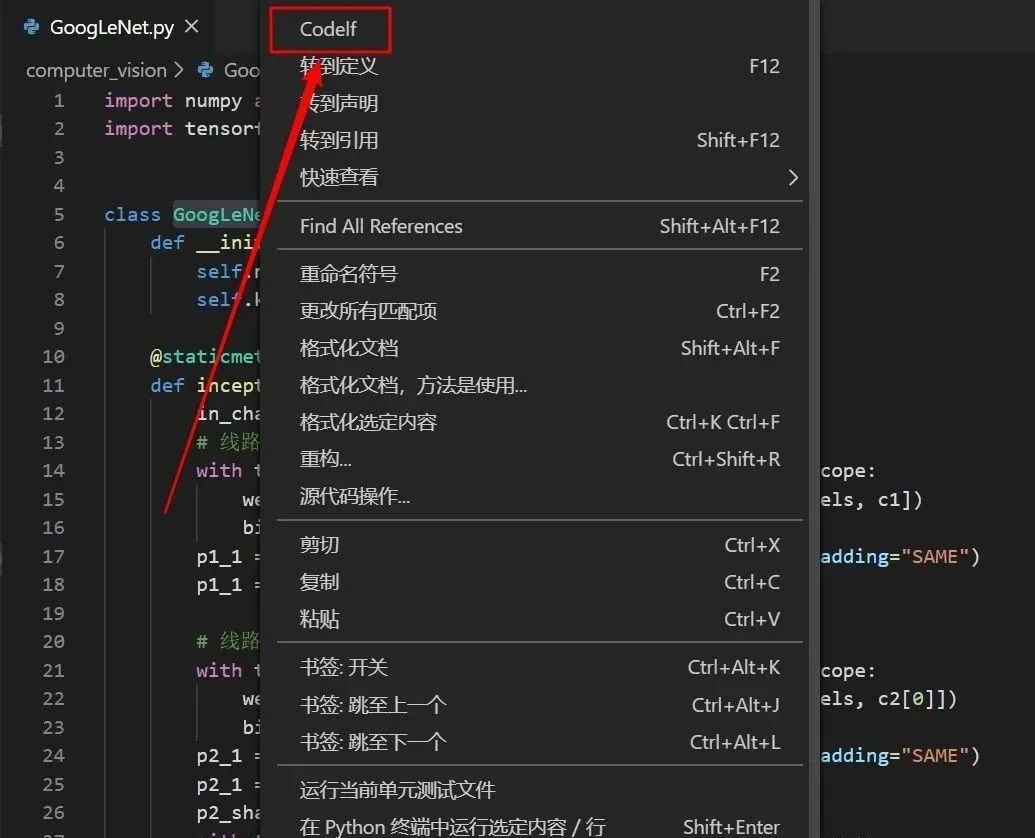Toggle bookmark via 书签: 开关
1035x838 pixels.
coord(539,667)
